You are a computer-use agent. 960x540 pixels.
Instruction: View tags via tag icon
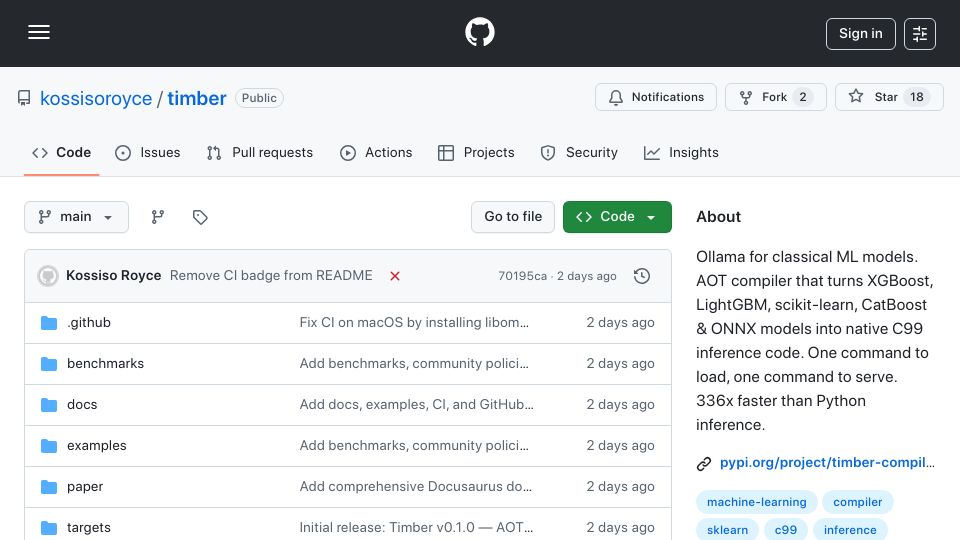pyautogui.click(x=200, y=217)
